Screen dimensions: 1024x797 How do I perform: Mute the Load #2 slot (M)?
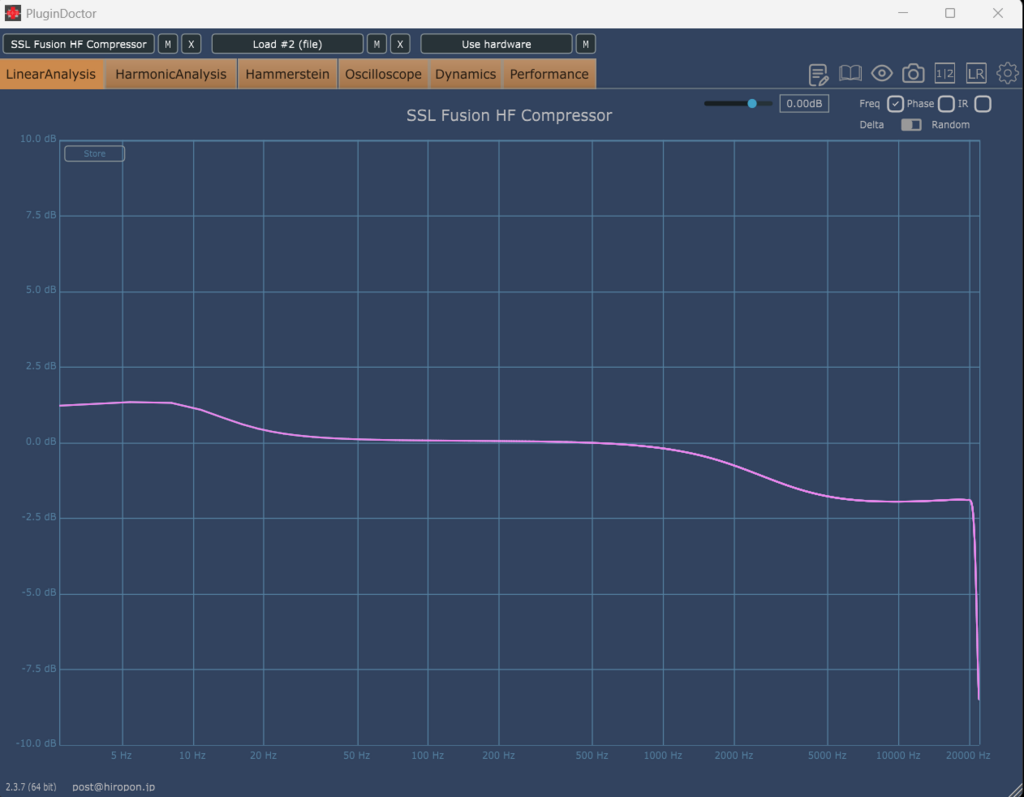(x=377, y=44)
